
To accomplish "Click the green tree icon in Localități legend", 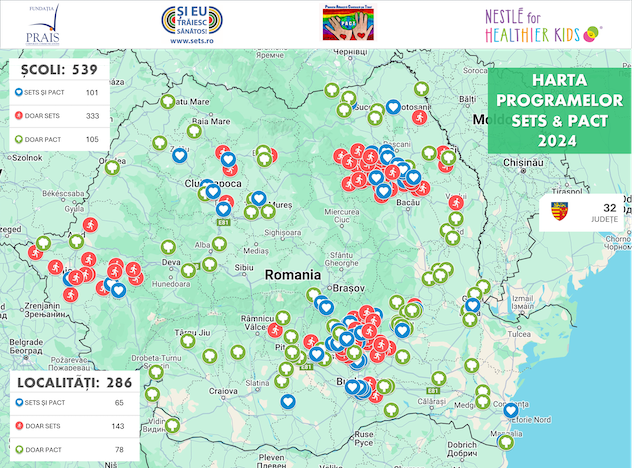I will [x=19, y=450].
